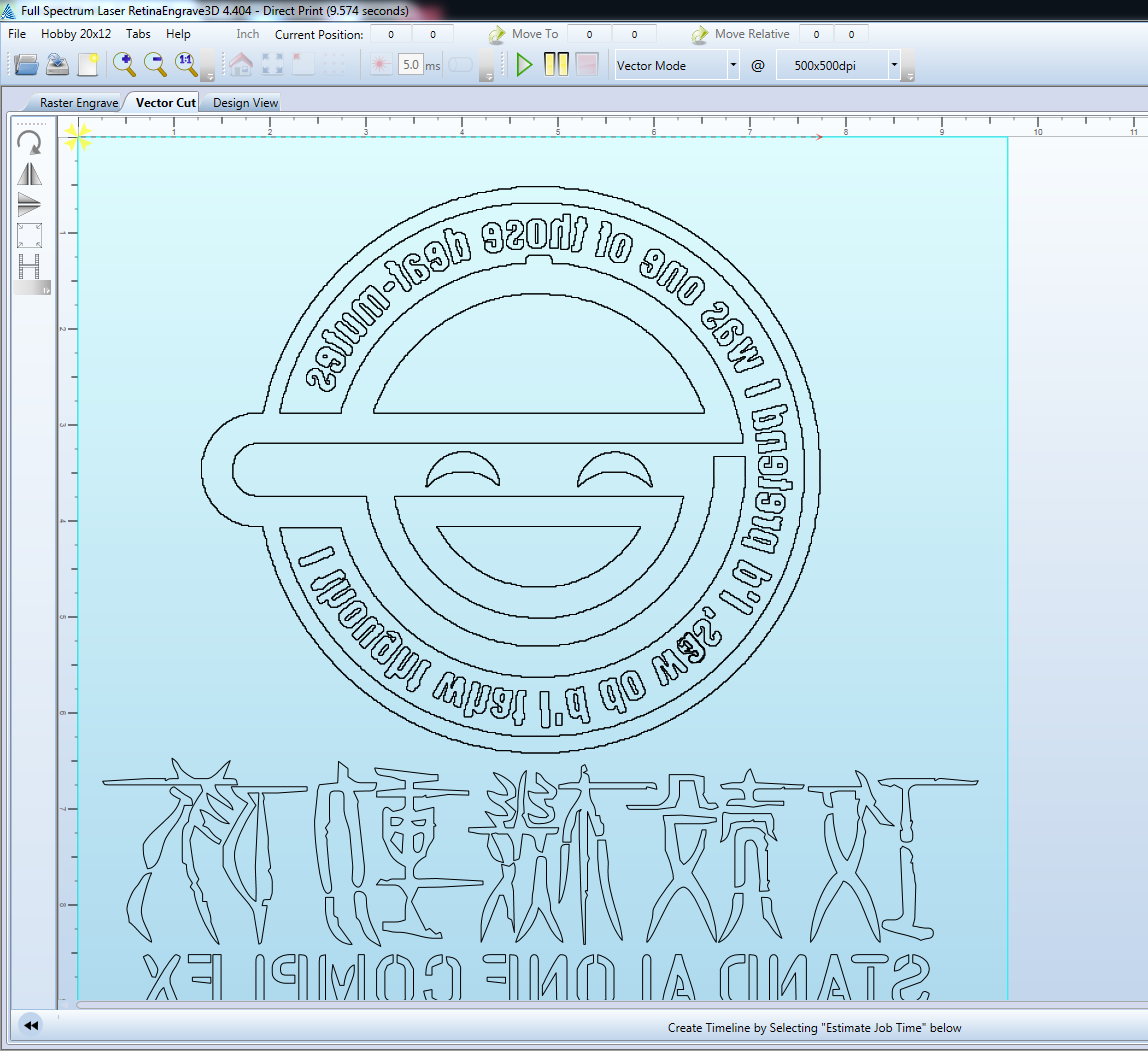
Task: Click the Move Relative X field
Action: (816, 34)
